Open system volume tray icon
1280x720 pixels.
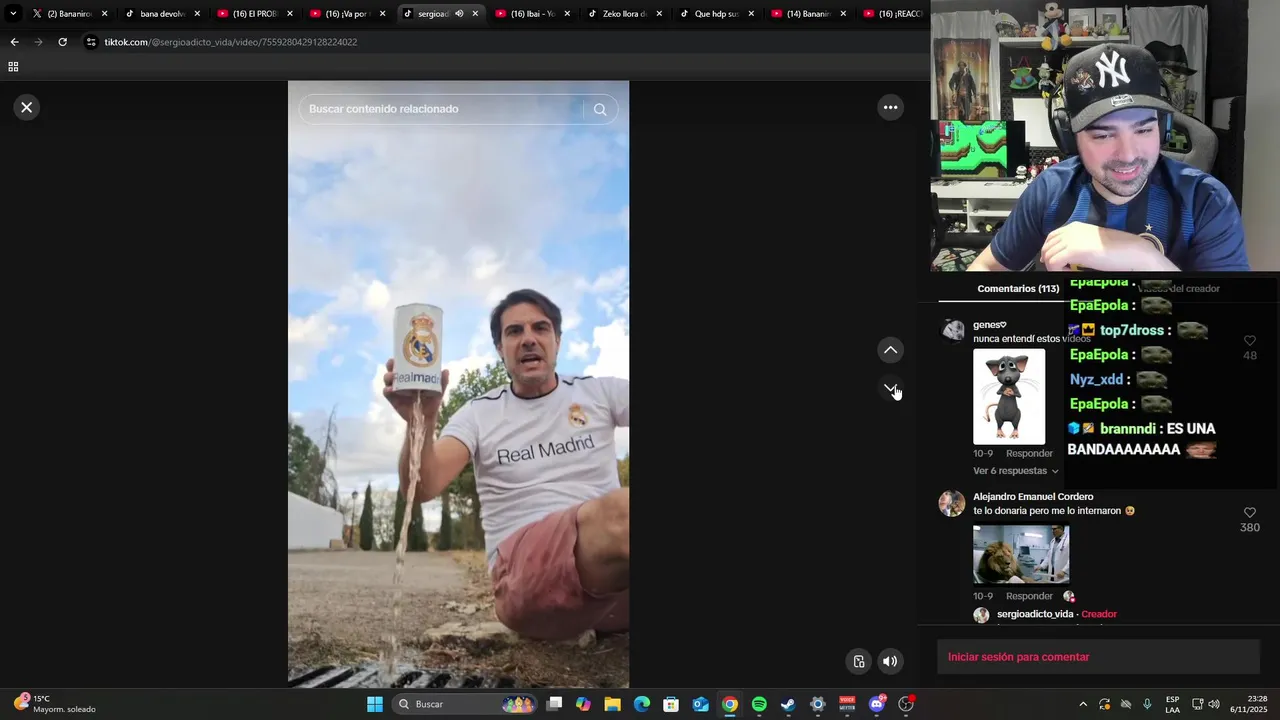pyautogui.click(x=1214, y=704)
